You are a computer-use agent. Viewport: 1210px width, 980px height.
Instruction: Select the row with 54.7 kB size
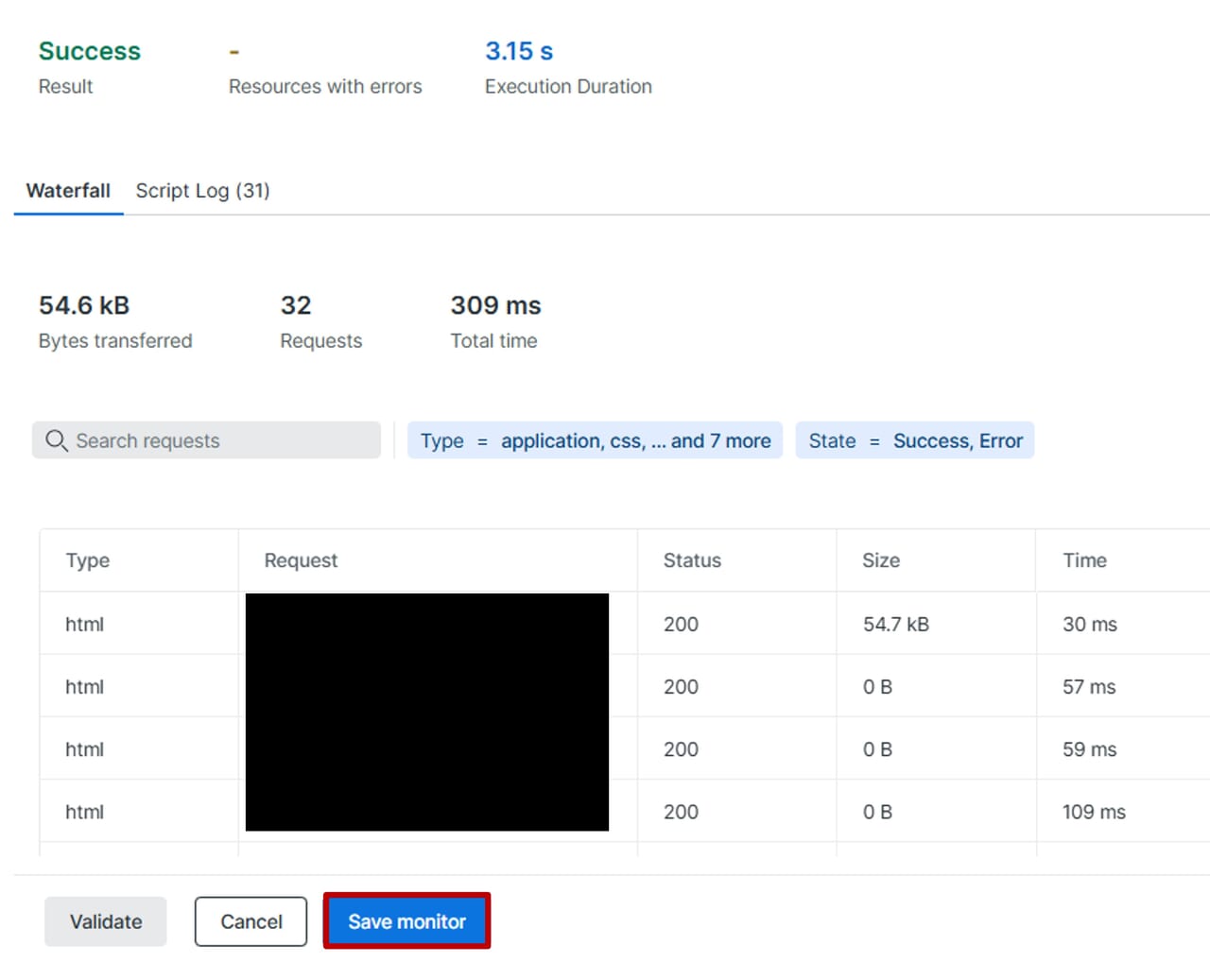tap(895, 625)
